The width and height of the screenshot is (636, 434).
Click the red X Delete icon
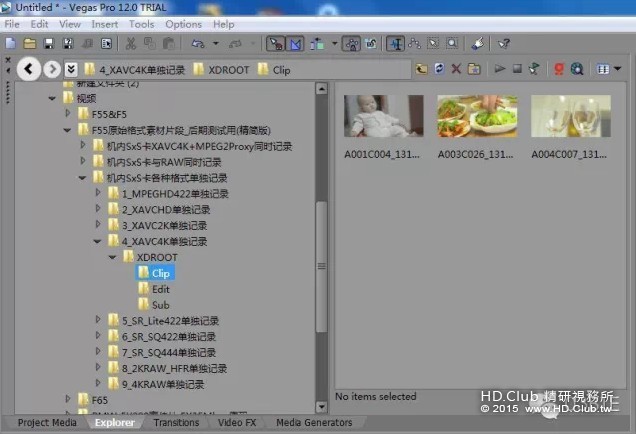[456, 69]
